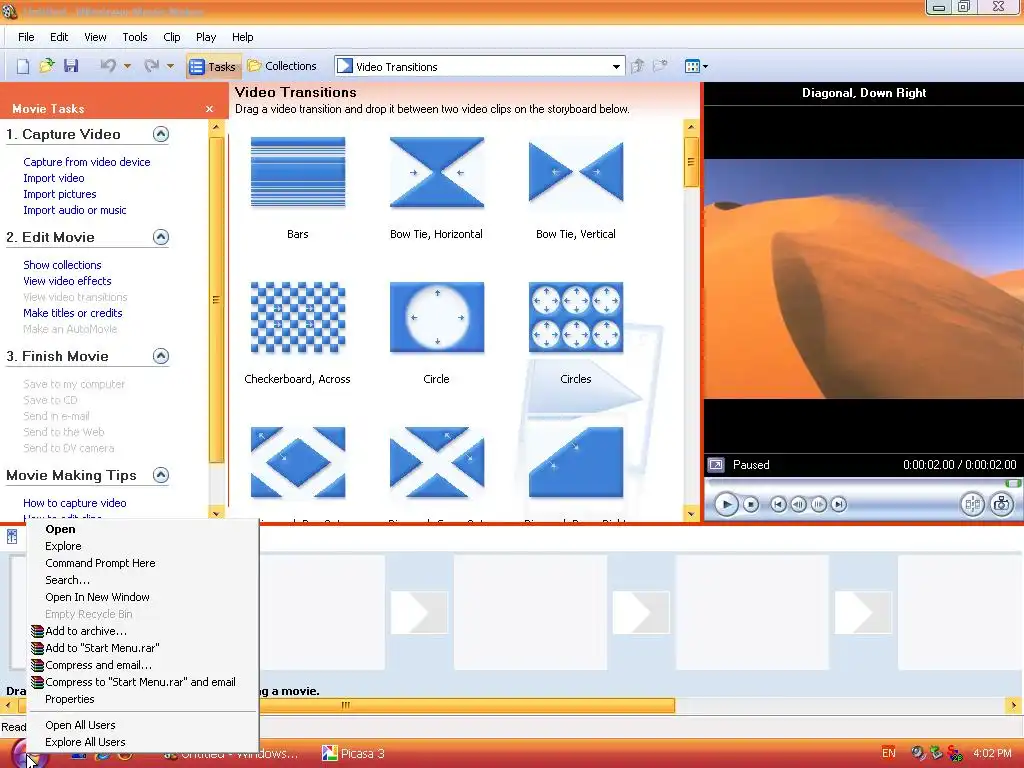
Task: Click Import audio or music link
Action: 74,210
